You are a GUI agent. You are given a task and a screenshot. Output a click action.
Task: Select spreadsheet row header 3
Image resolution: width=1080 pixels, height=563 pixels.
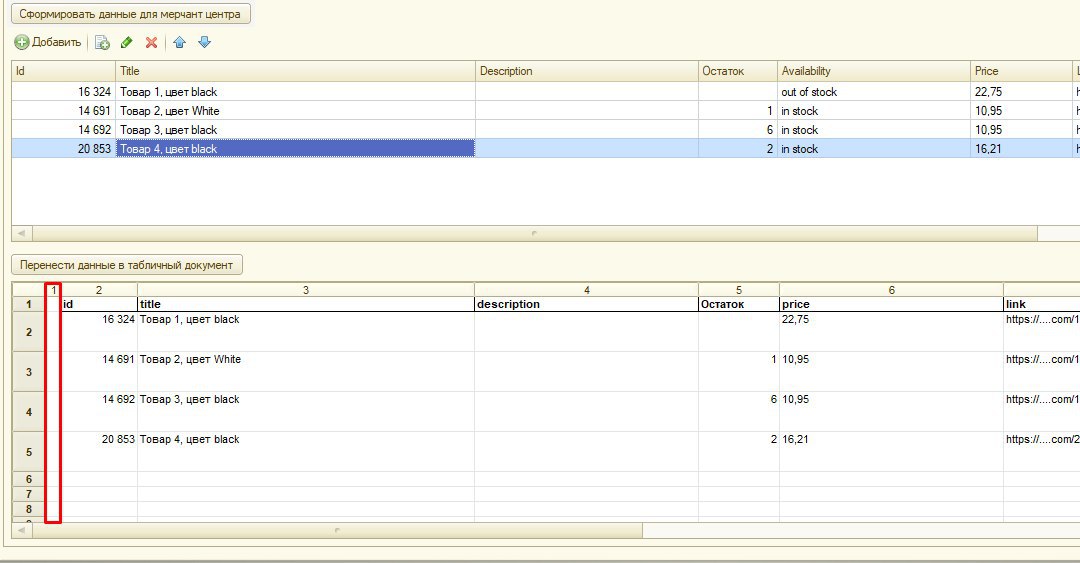[29, 372]
